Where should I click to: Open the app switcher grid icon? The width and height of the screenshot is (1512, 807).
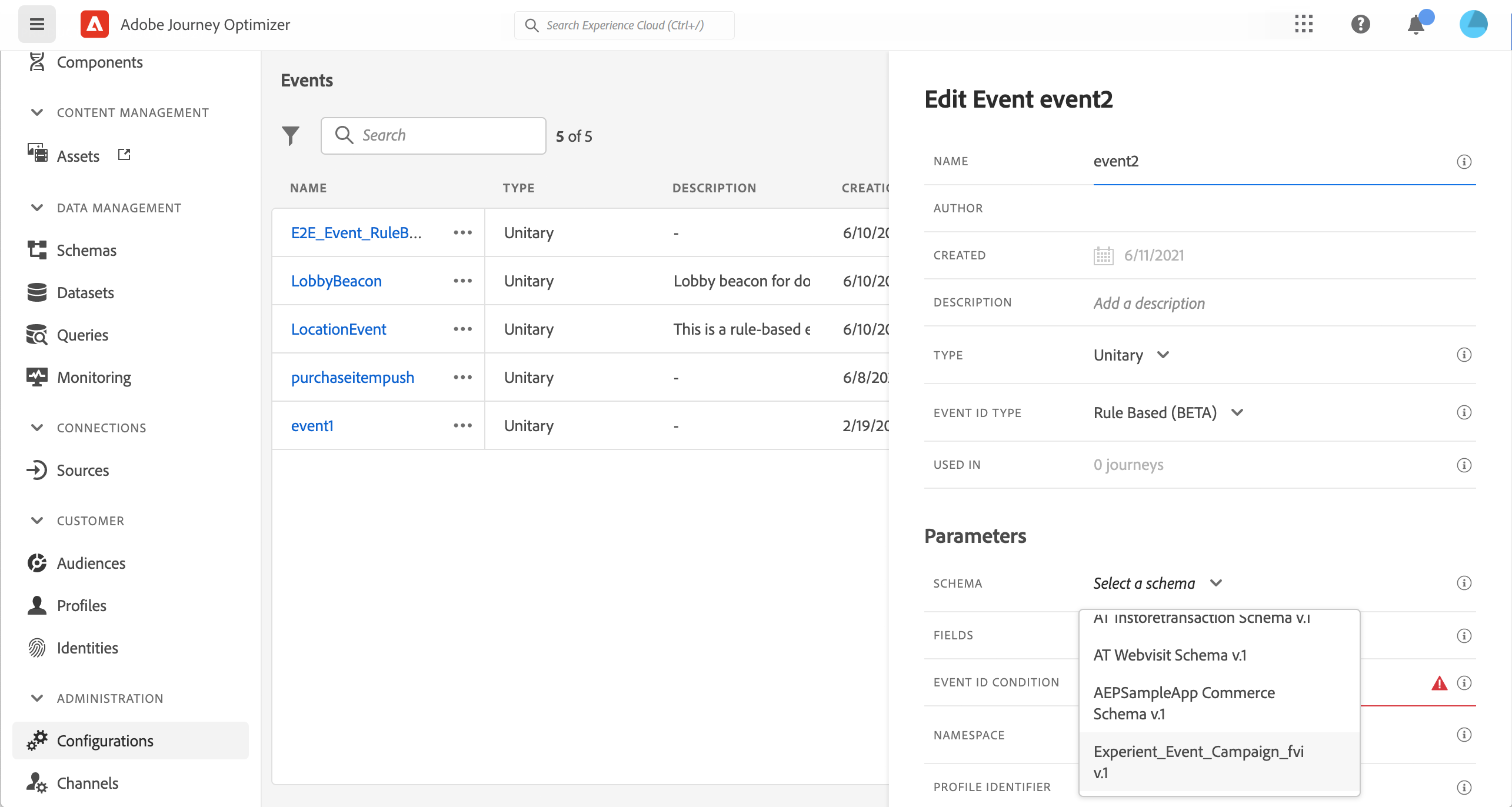(1304, 25)
